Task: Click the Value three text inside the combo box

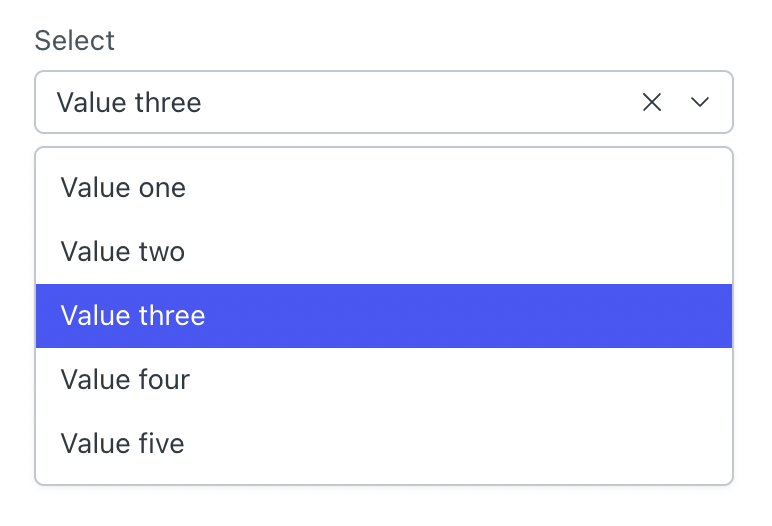Action: coord(129,102)
